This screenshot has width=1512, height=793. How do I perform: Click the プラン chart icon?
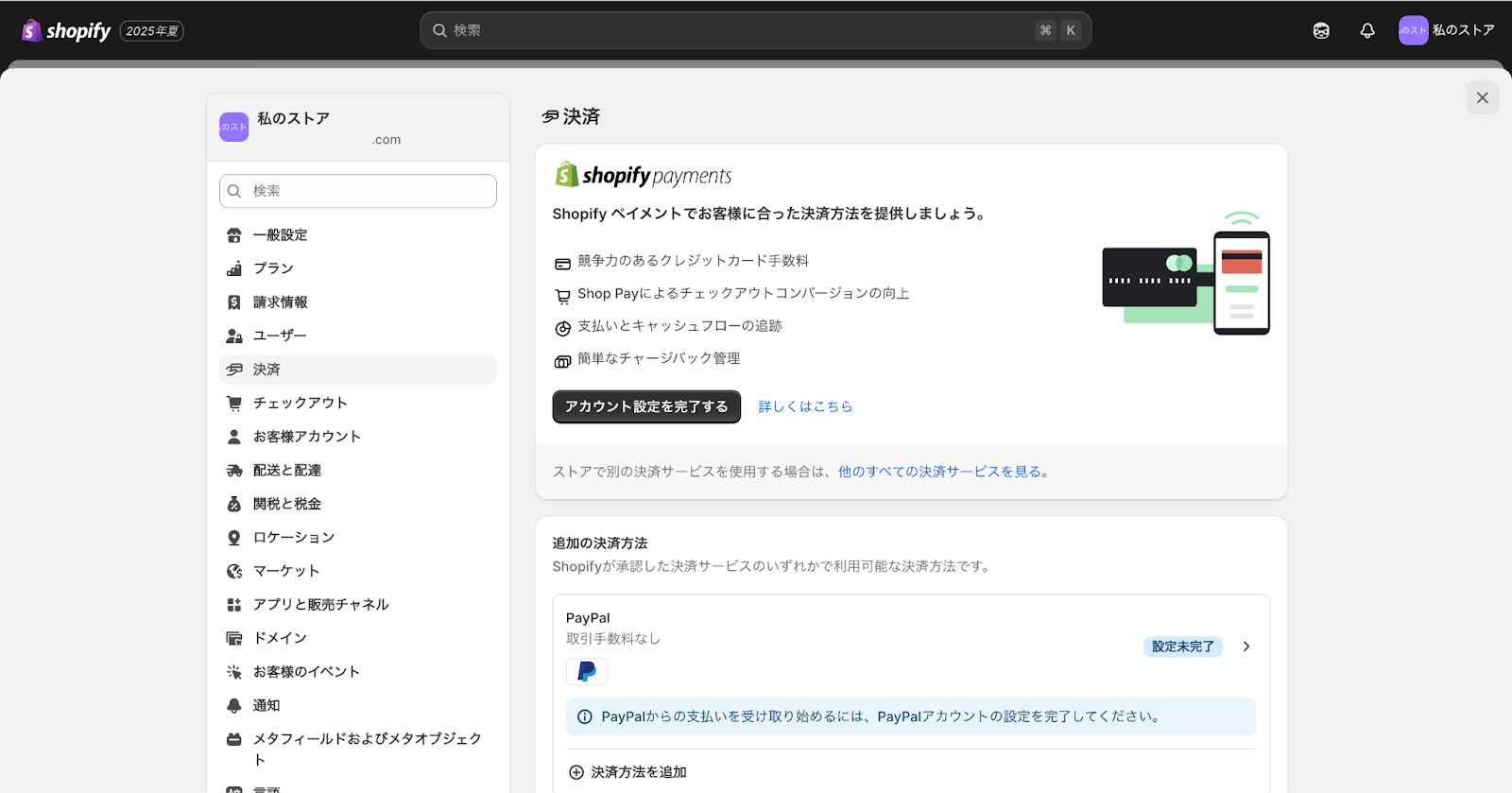click(x=234, y=268)
